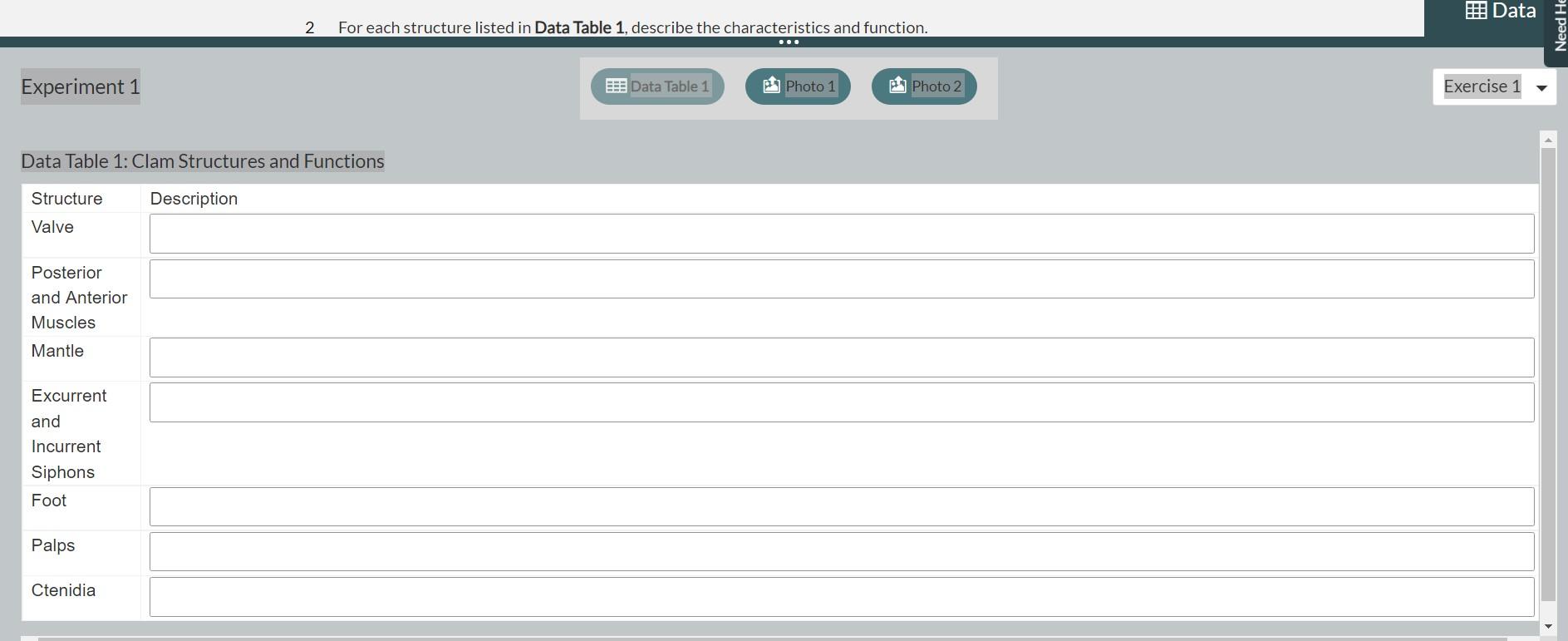This screenshot has width=1568, height=641.
Task: Open the Data Table 1 tab
Action: [657, 86]
